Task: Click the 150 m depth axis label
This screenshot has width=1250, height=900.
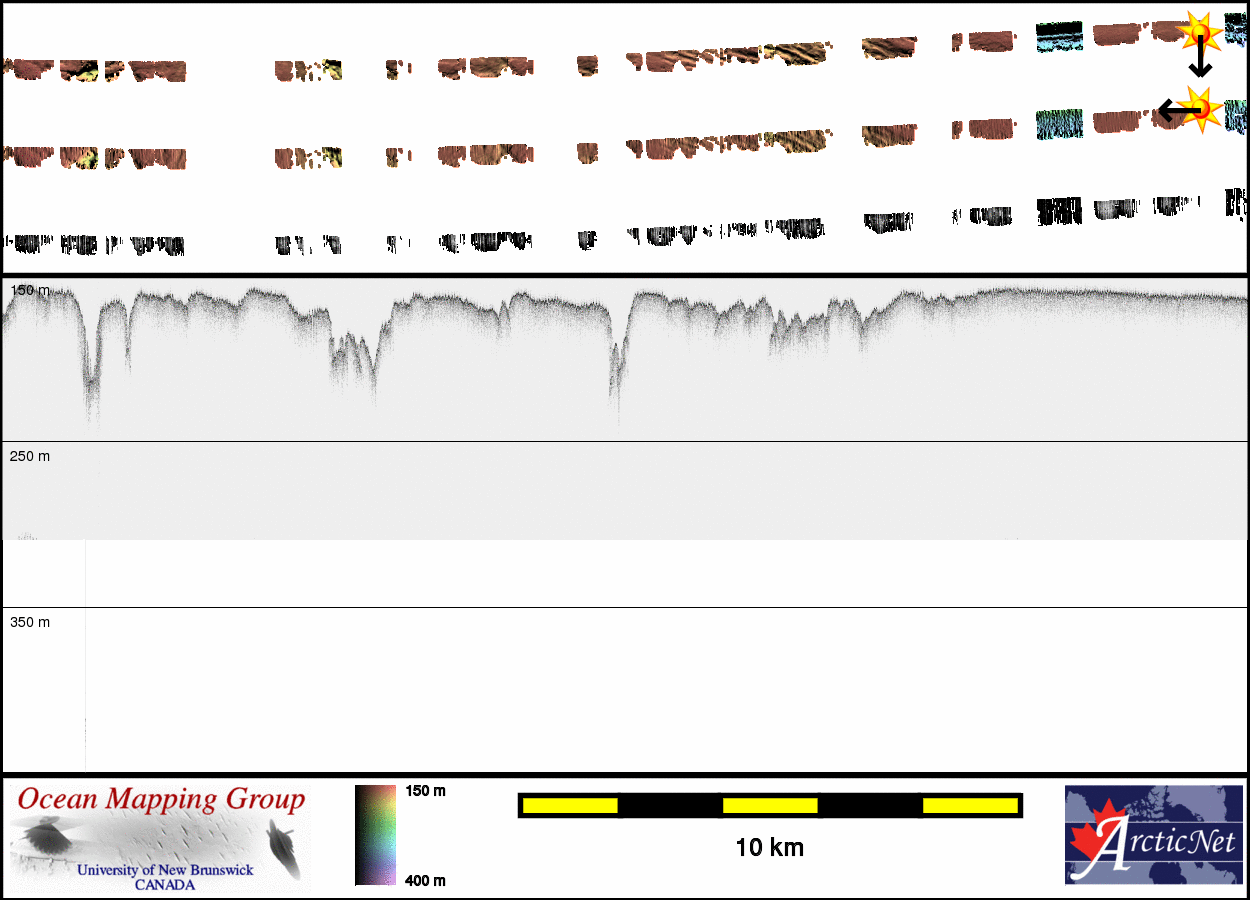Action: (x=29, y=290)
